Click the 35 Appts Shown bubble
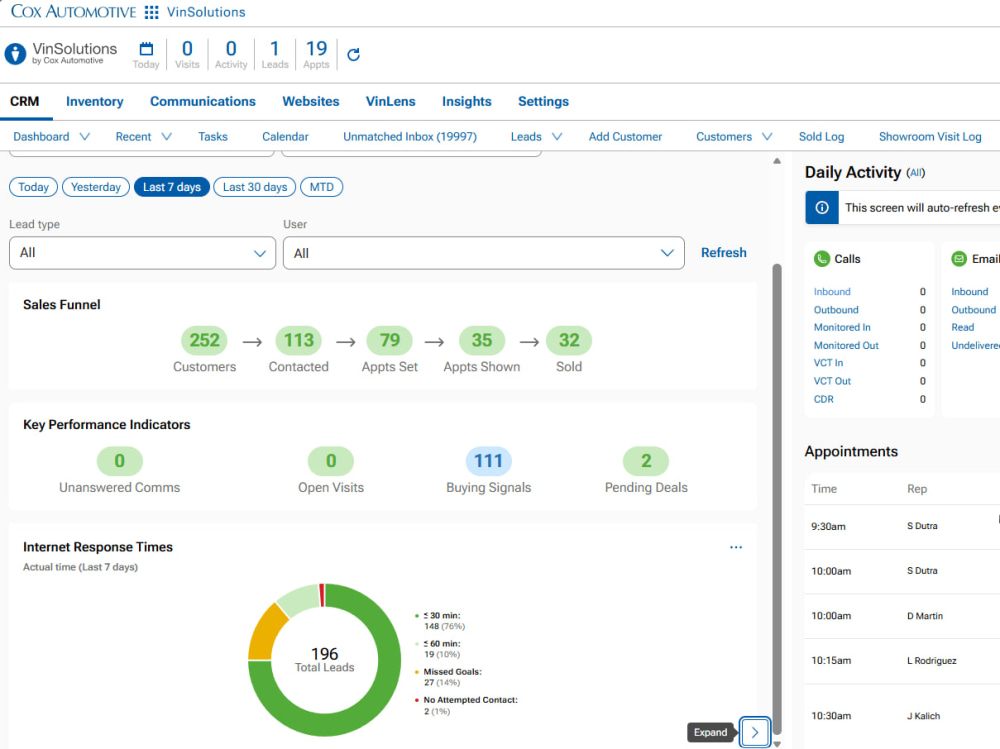Image resolution: width=1000 pixels, height=749 pixels. [482, 340]
